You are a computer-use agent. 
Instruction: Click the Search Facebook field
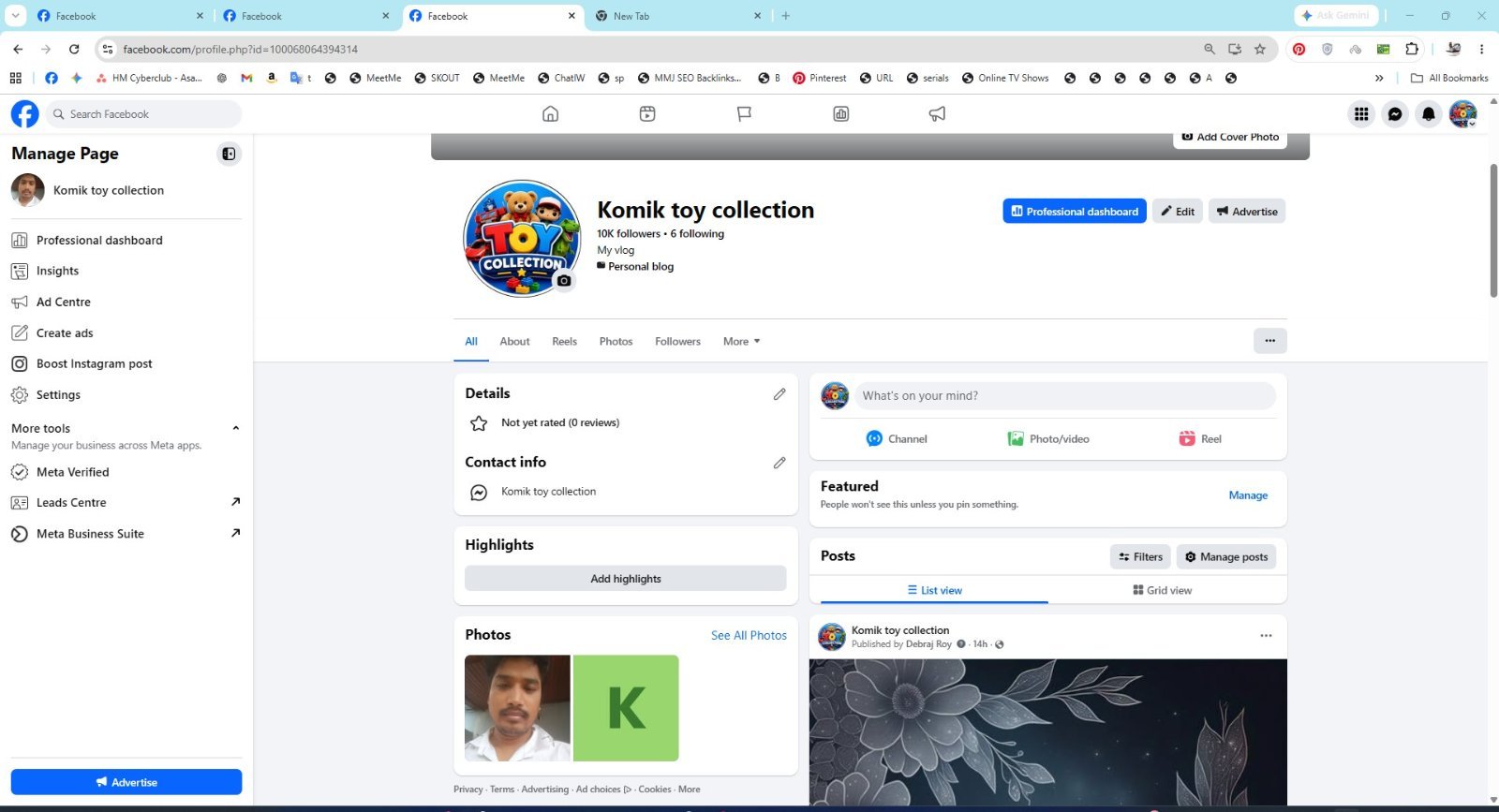point(143,114)
